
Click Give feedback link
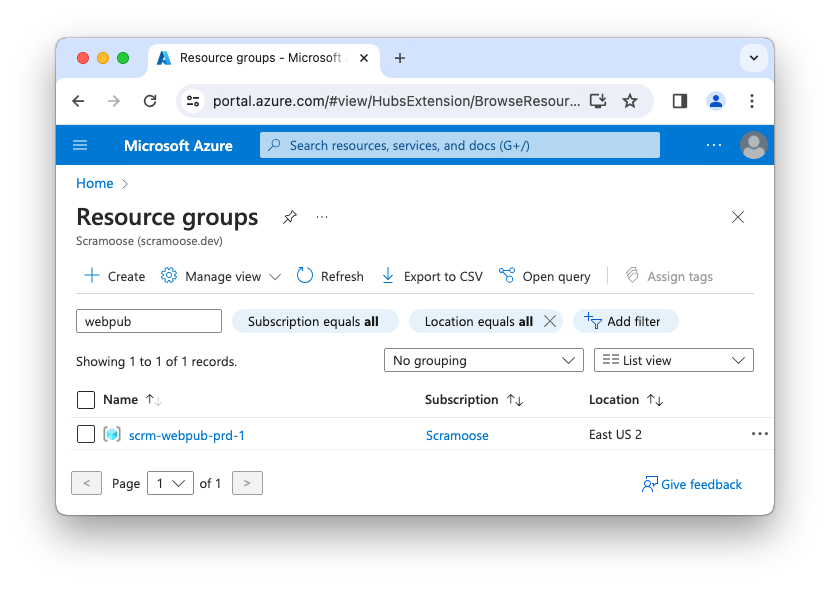click(x=692, y=484)
